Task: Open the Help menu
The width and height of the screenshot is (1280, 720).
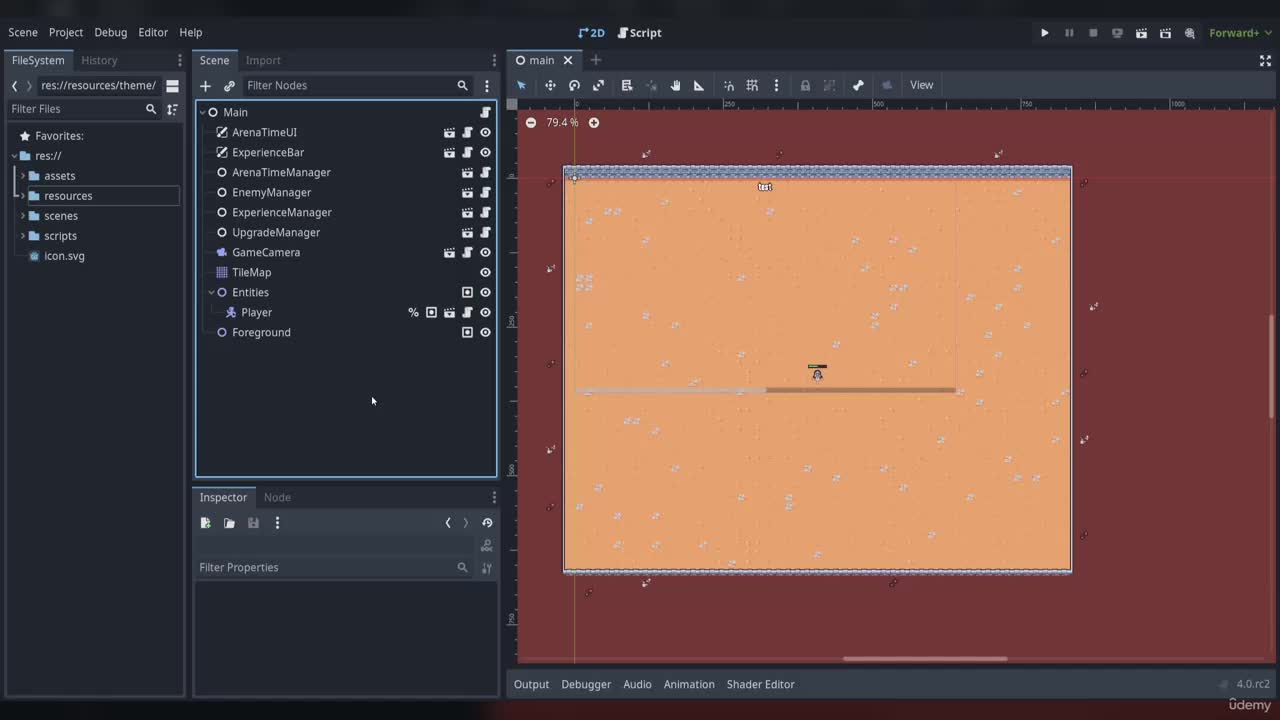Action: pos(191,33)
